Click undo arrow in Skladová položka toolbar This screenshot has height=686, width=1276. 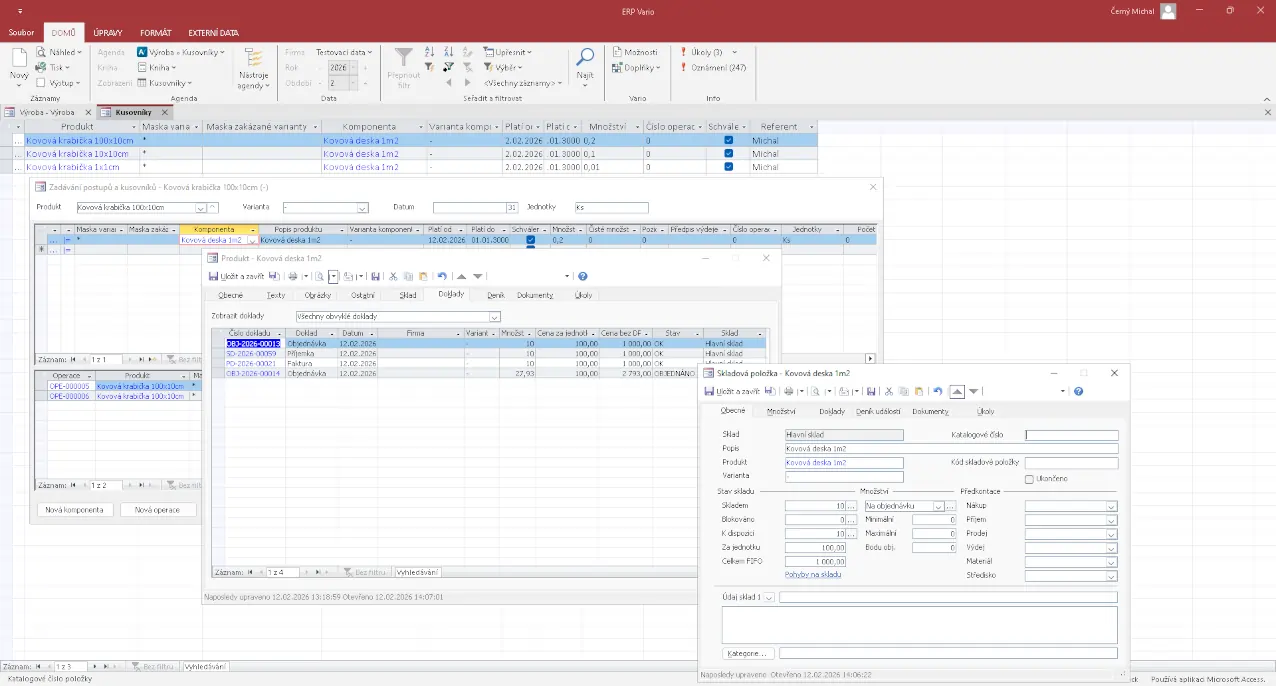tap(937, 391)
